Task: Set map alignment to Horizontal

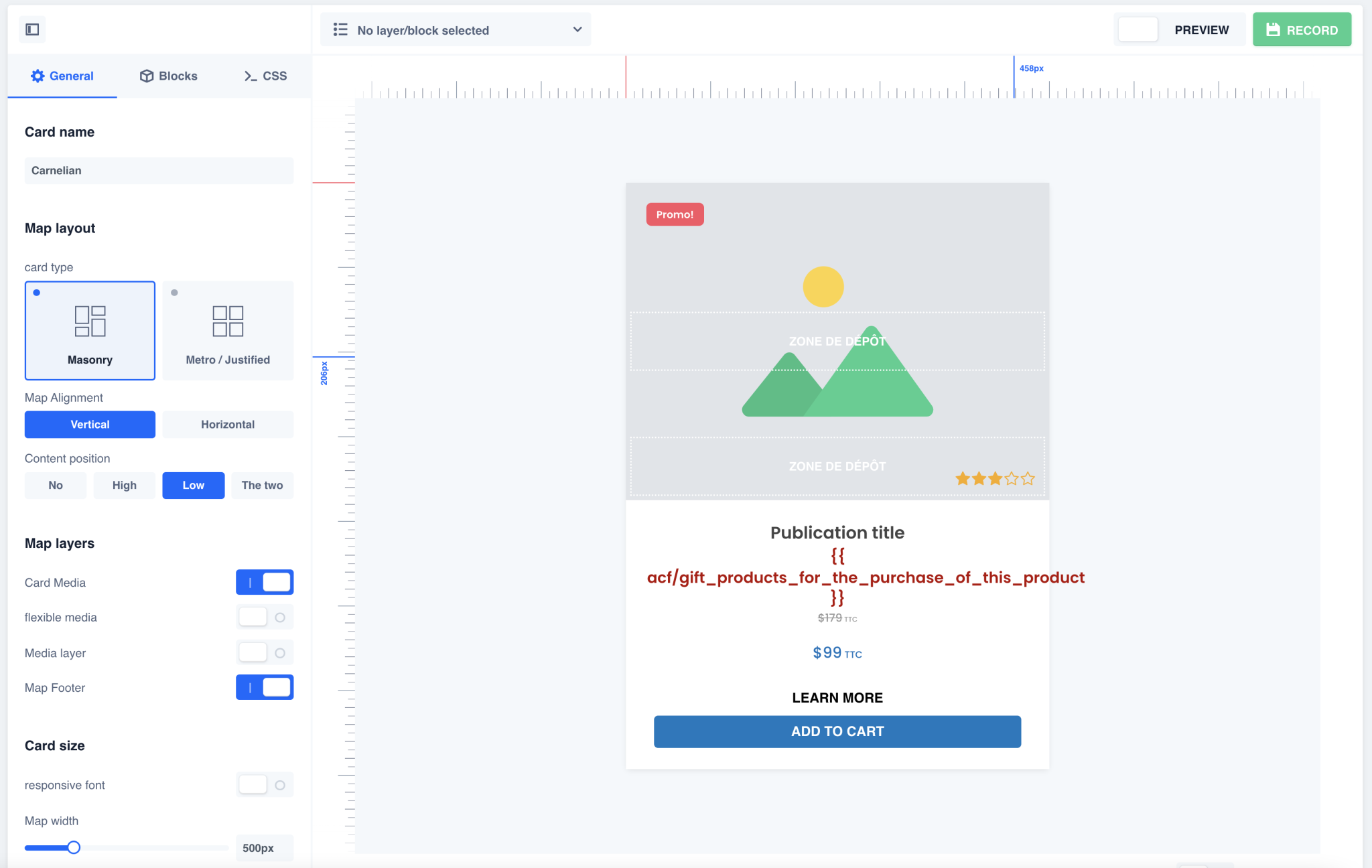Action: coord(228,425)
